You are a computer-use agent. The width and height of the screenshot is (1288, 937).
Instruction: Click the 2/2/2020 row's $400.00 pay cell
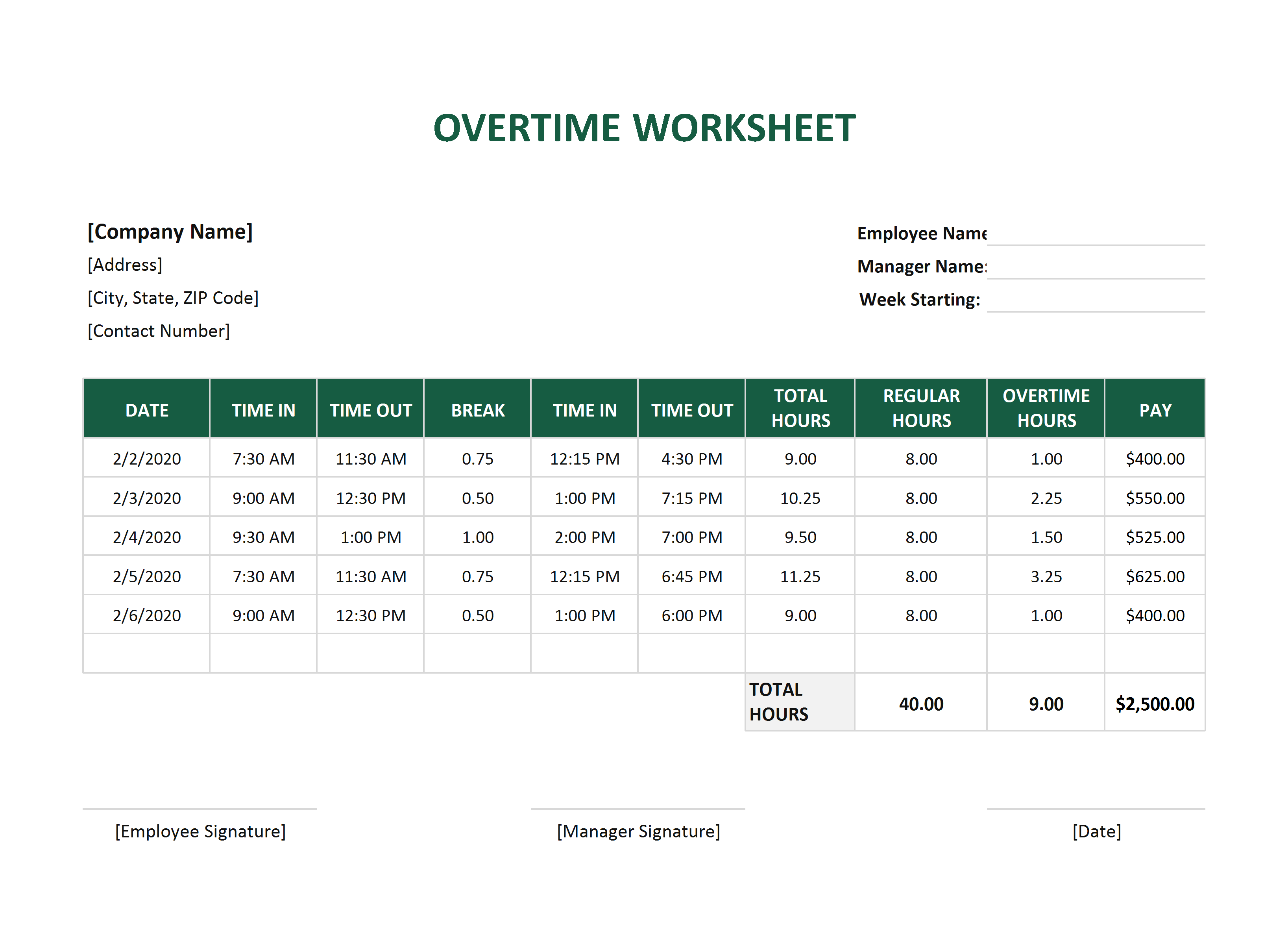(x=1155, y=459)
